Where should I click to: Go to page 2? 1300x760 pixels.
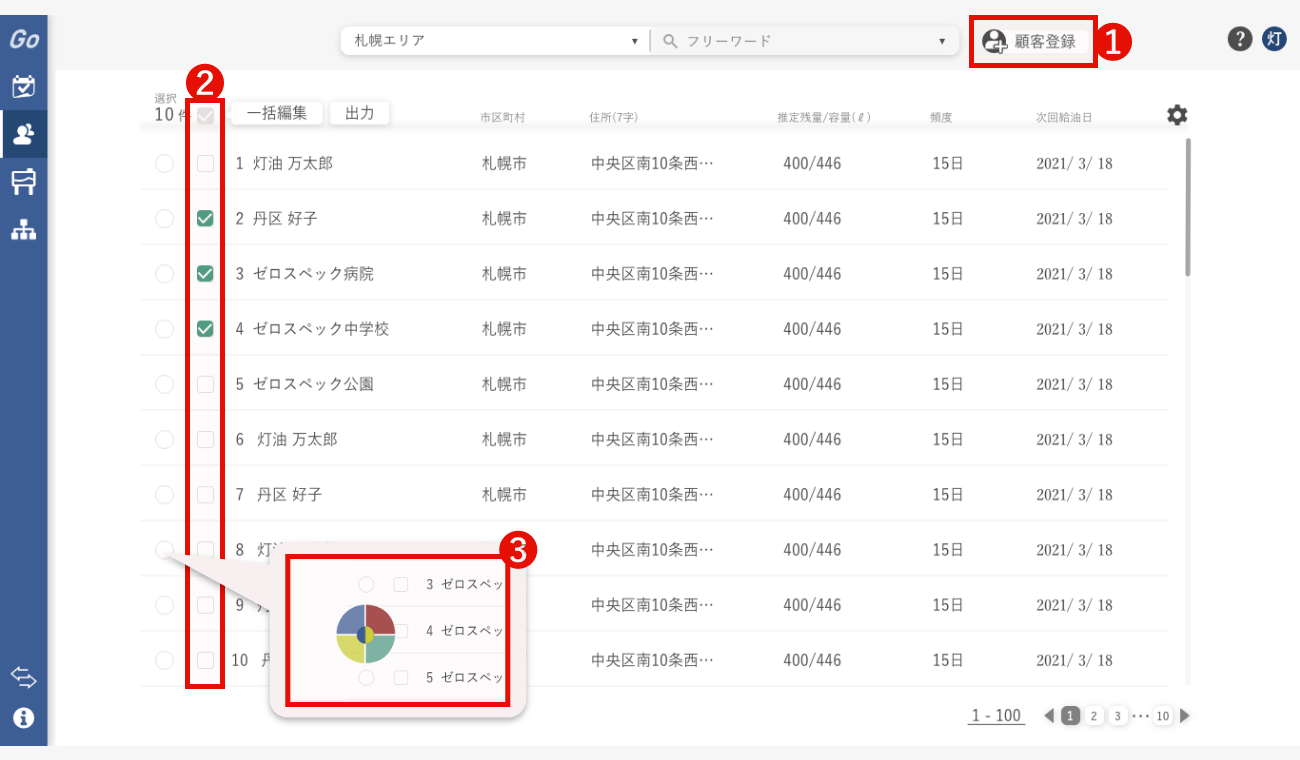tap(1094, 716)
